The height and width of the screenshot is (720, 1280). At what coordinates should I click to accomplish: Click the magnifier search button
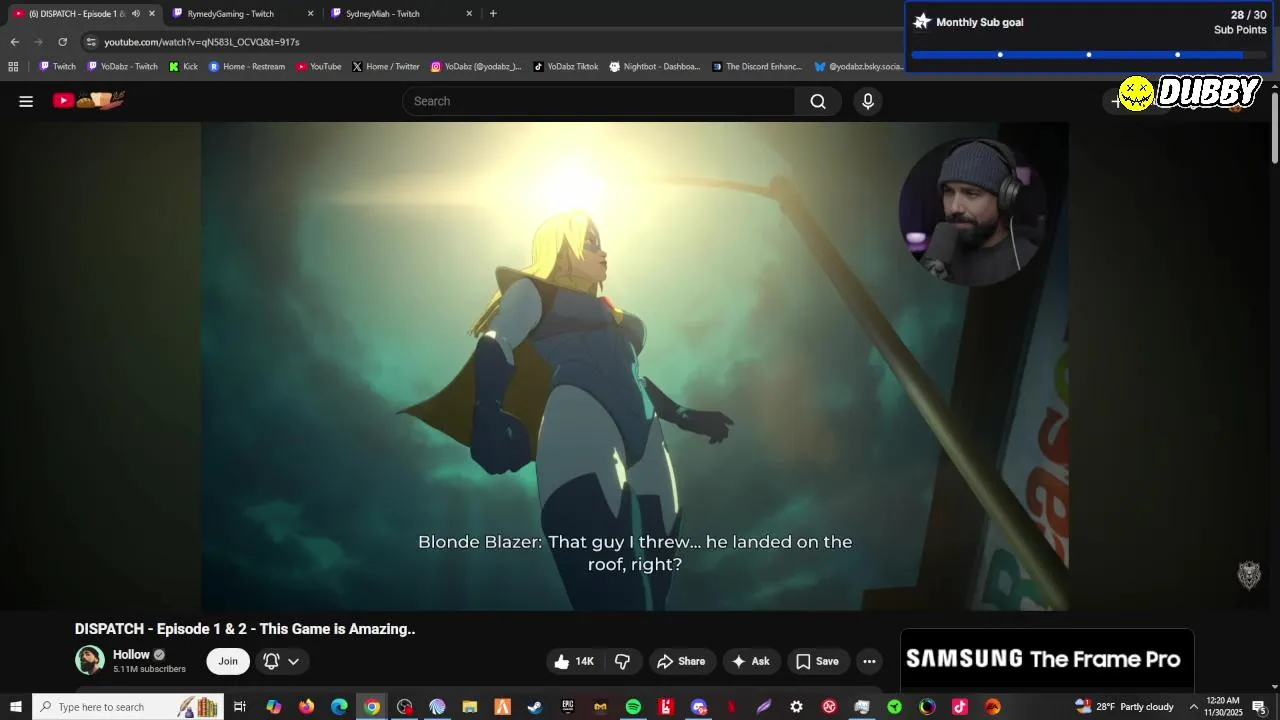pyautogui.click(x=818, y=101)
